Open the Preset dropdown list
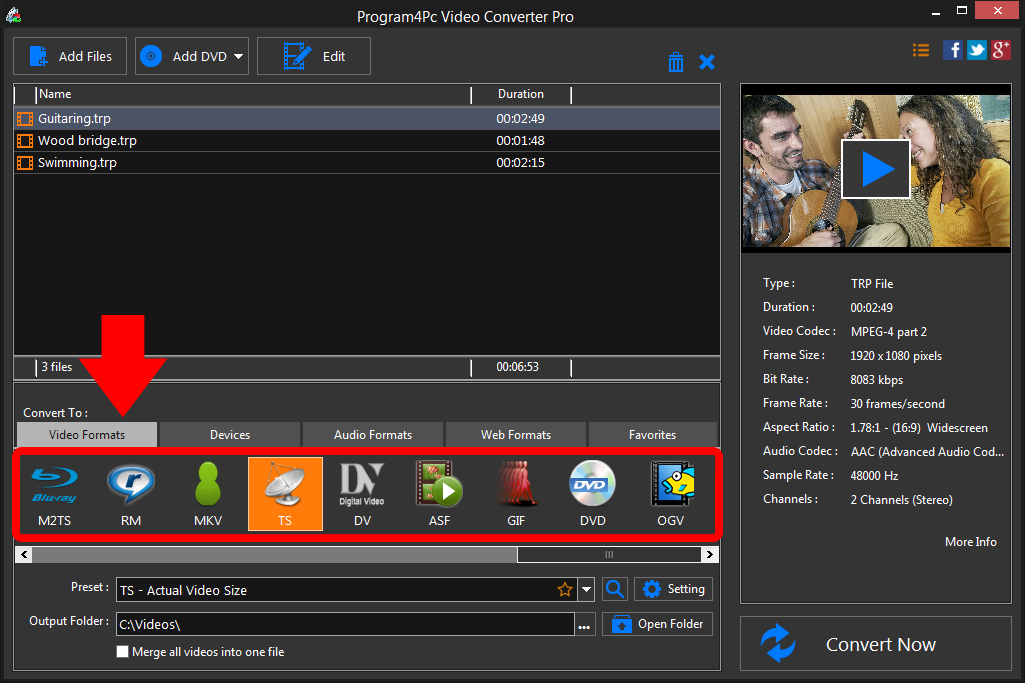 [x=587, y=589]
